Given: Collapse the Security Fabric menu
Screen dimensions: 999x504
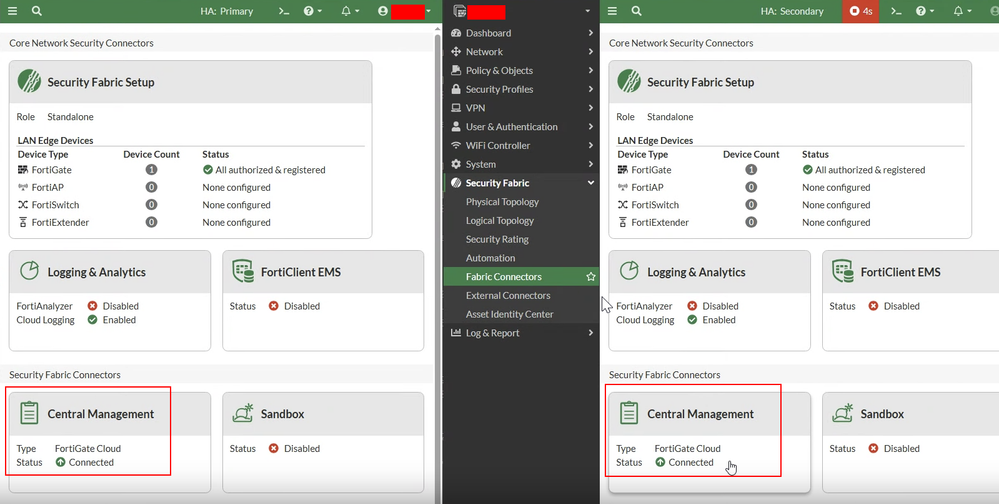Looking at the screenshot, I should tap(521, 183).
